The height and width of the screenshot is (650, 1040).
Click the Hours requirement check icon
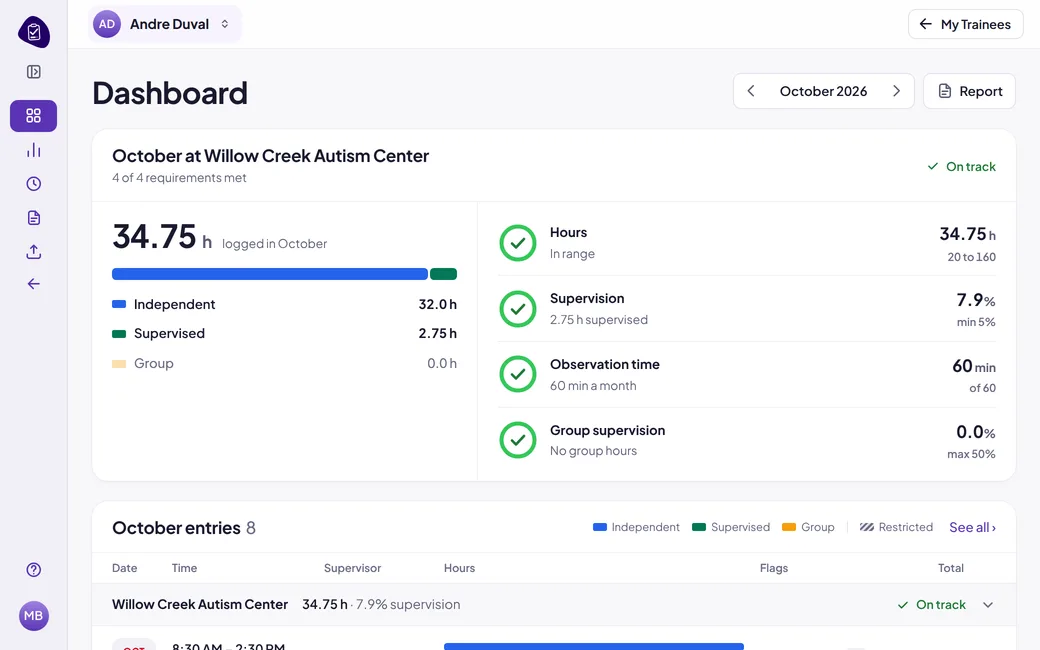pyautogui.click(x=518, y=243)
